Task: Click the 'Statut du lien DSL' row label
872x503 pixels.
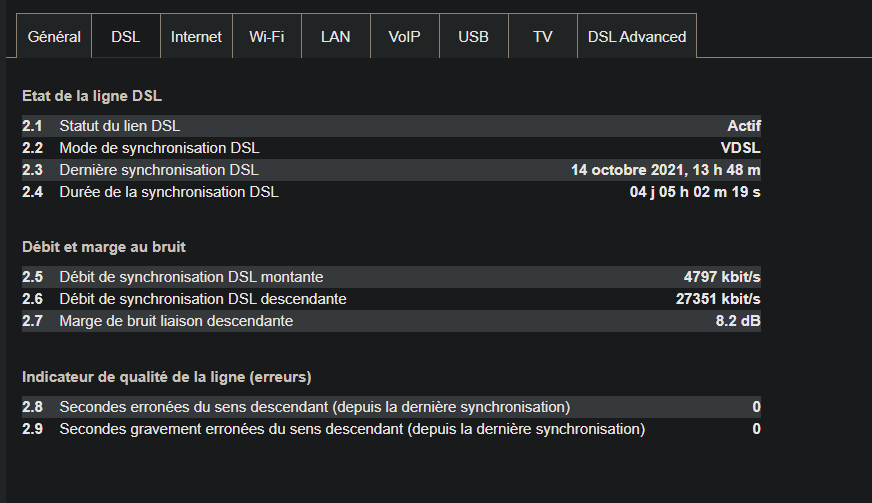Action: coord(119,126)
